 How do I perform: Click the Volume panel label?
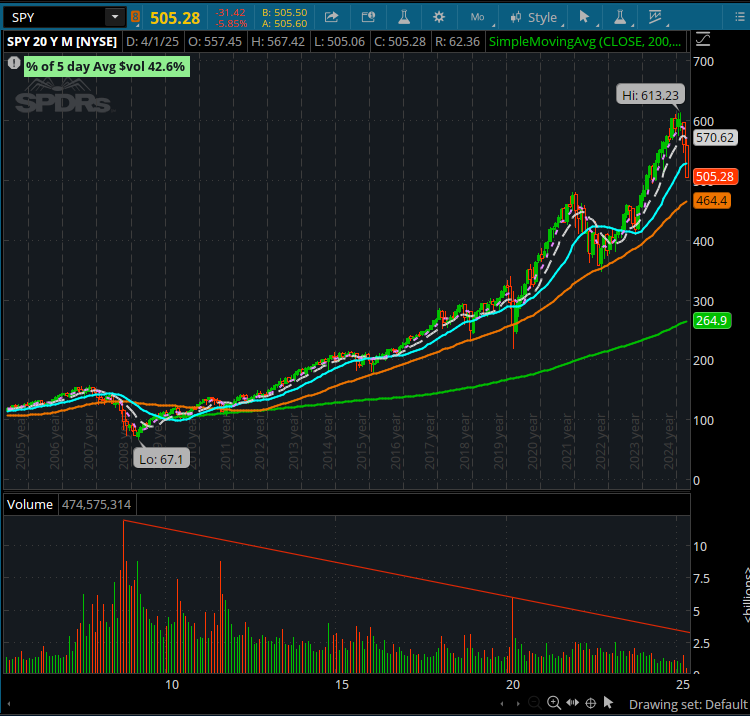30,505
